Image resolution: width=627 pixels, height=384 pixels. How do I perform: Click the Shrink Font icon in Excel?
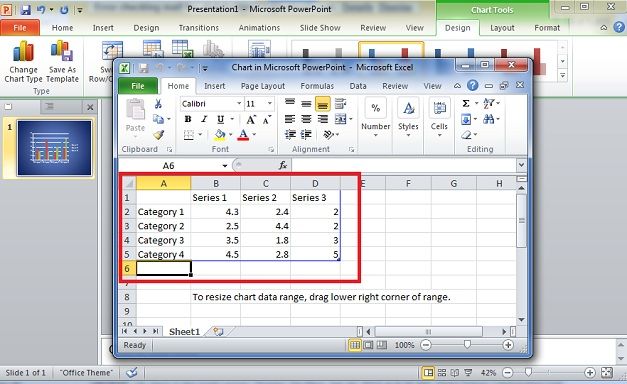(267, 119)
